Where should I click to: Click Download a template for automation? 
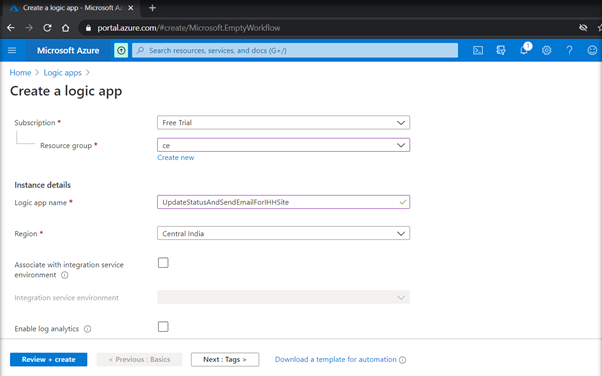point(336,359)
